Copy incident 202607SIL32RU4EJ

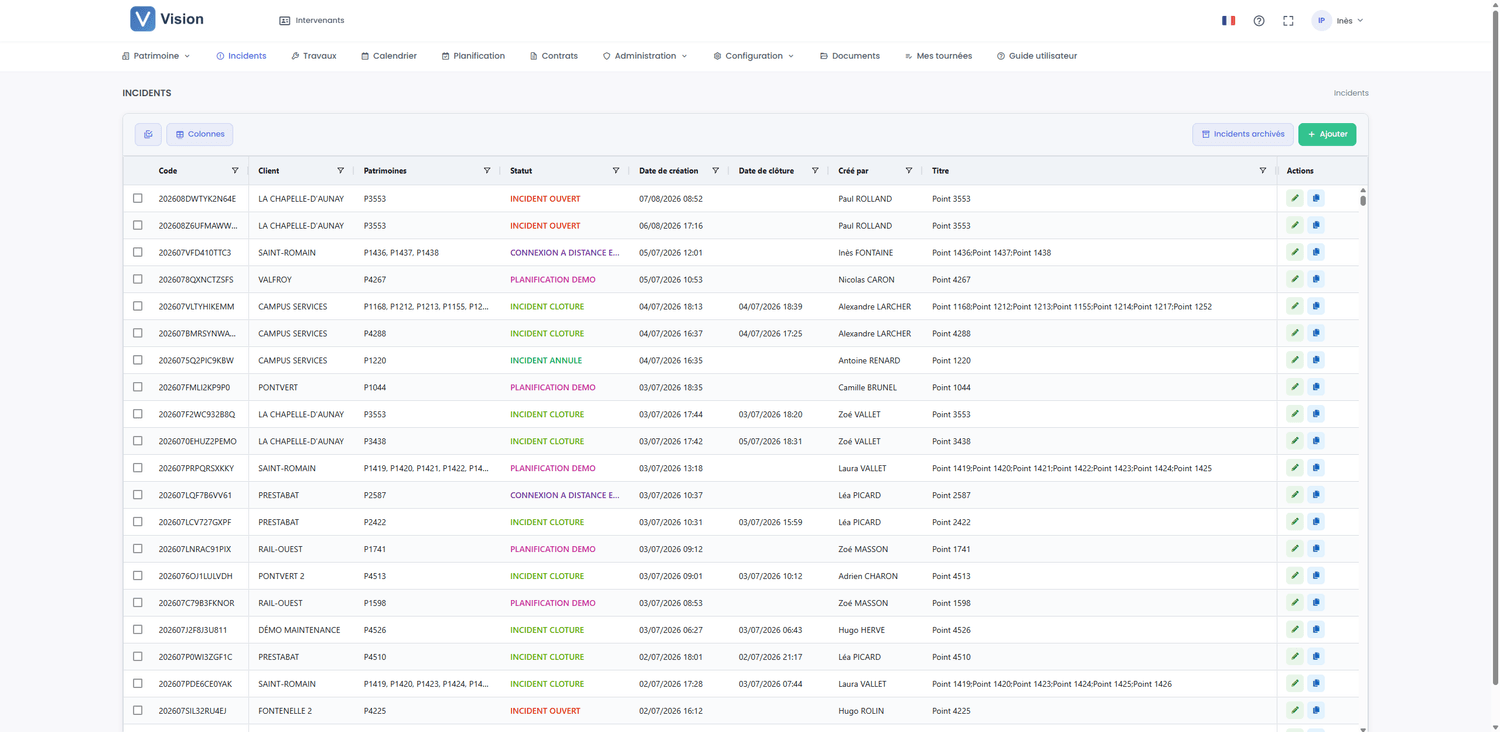click(1316, 711)
